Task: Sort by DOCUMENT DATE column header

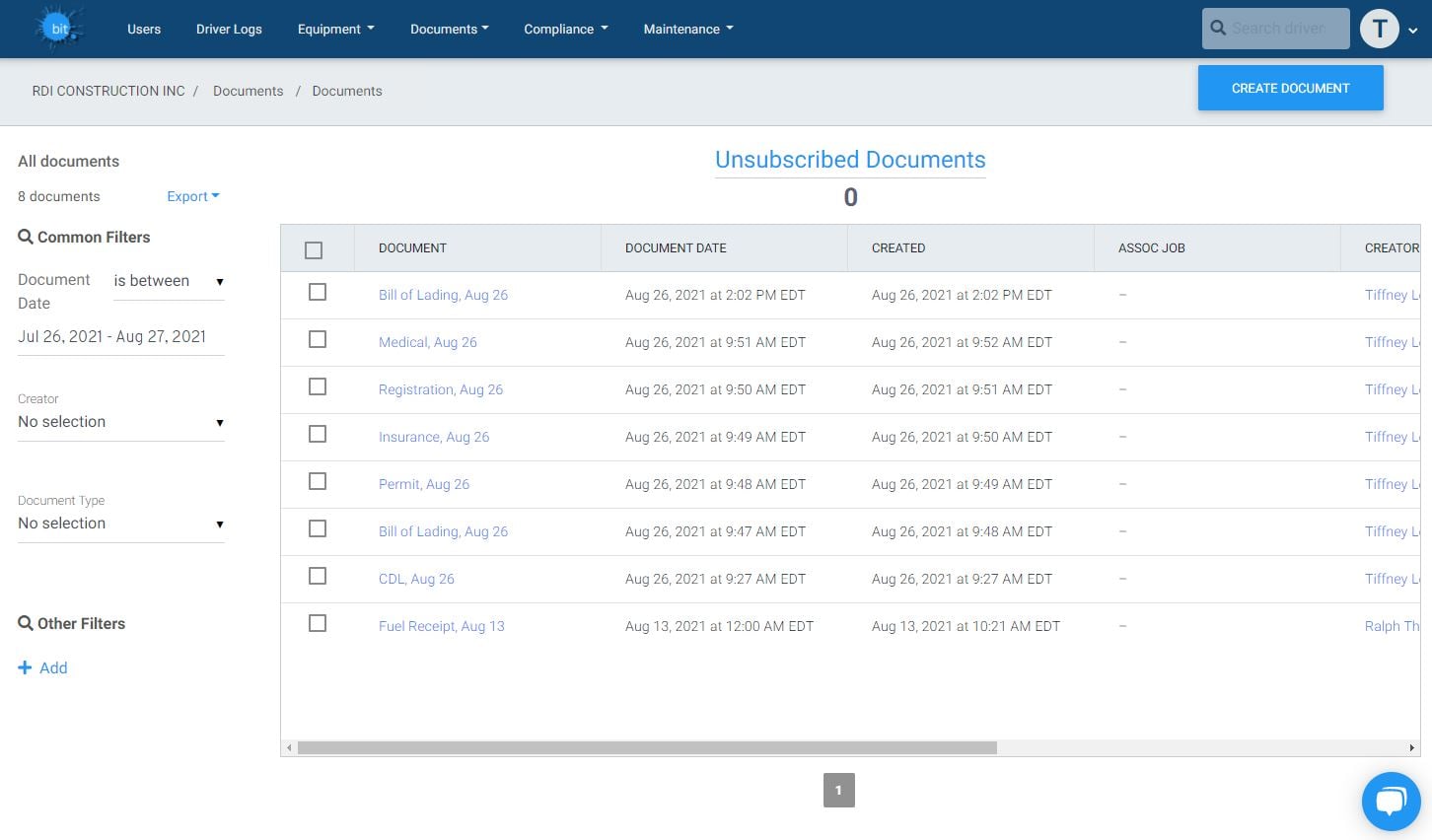Action: 676,248
